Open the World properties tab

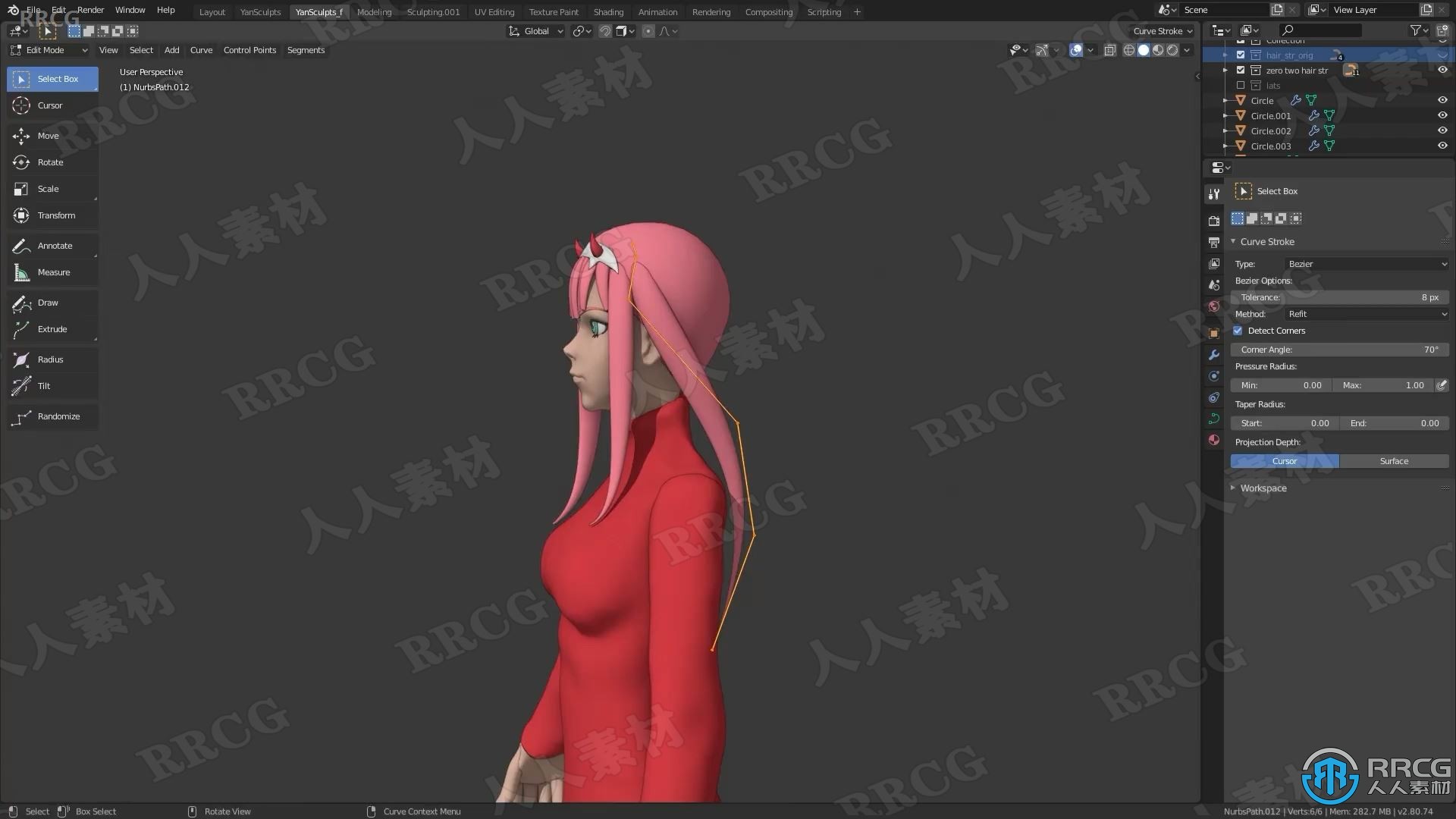point(1214,306)
